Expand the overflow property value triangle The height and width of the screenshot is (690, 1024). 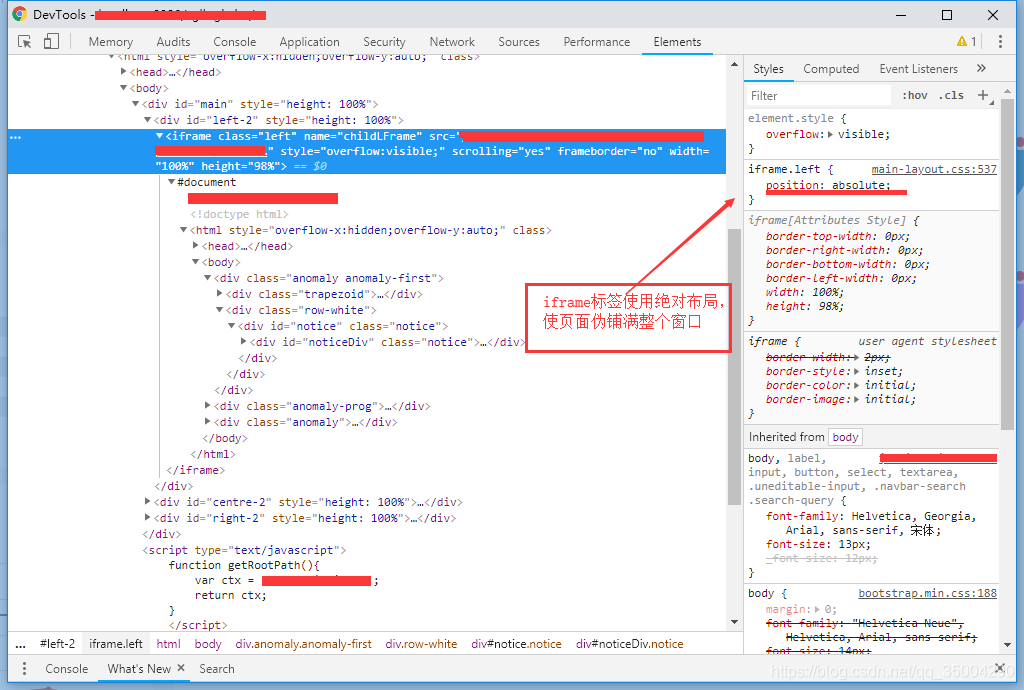[x=831, y=134]
